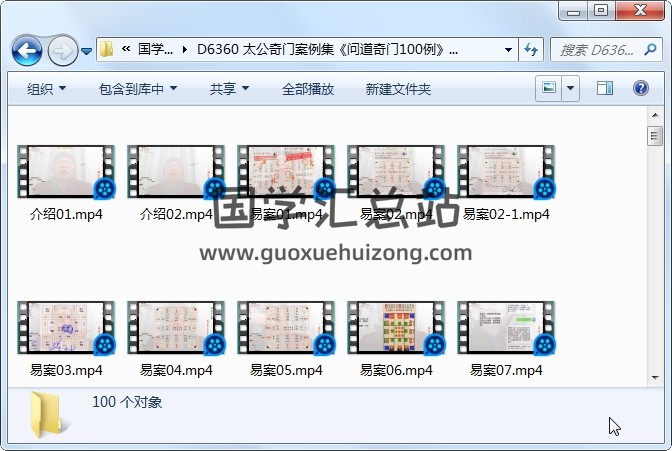Toggle the preview pane button

[605, 88]
